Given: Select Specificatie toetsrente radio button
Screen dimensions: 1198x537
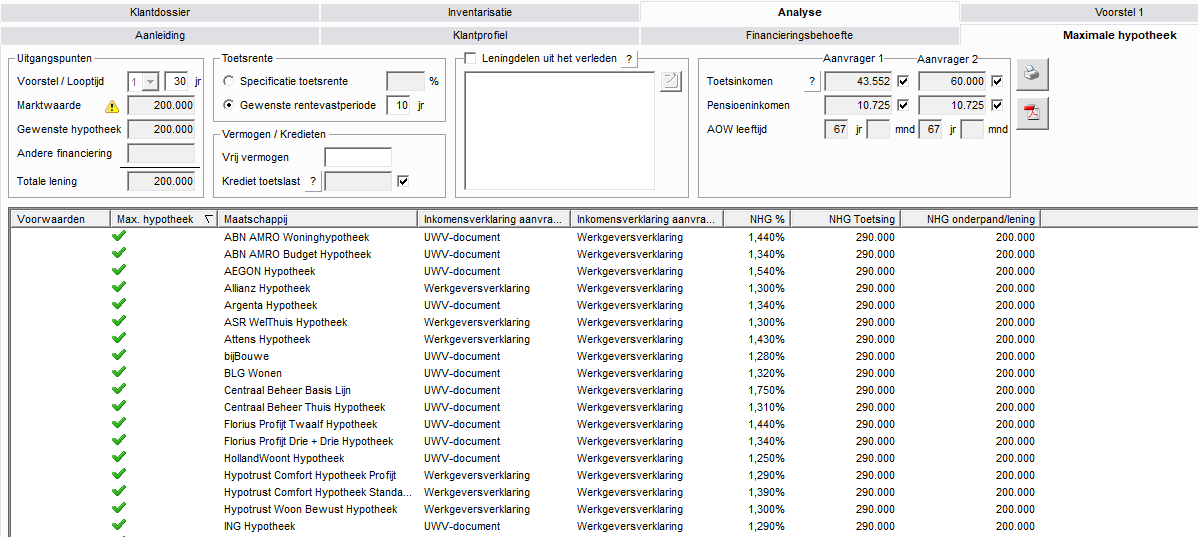Looking at the screenshot, I should coord(228,81).
